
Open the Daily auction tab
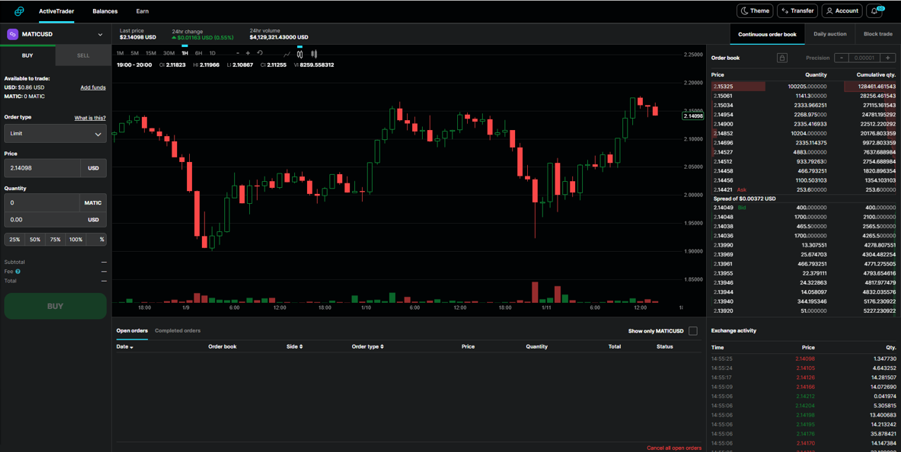pyautogui.click(x=830, y=34)
